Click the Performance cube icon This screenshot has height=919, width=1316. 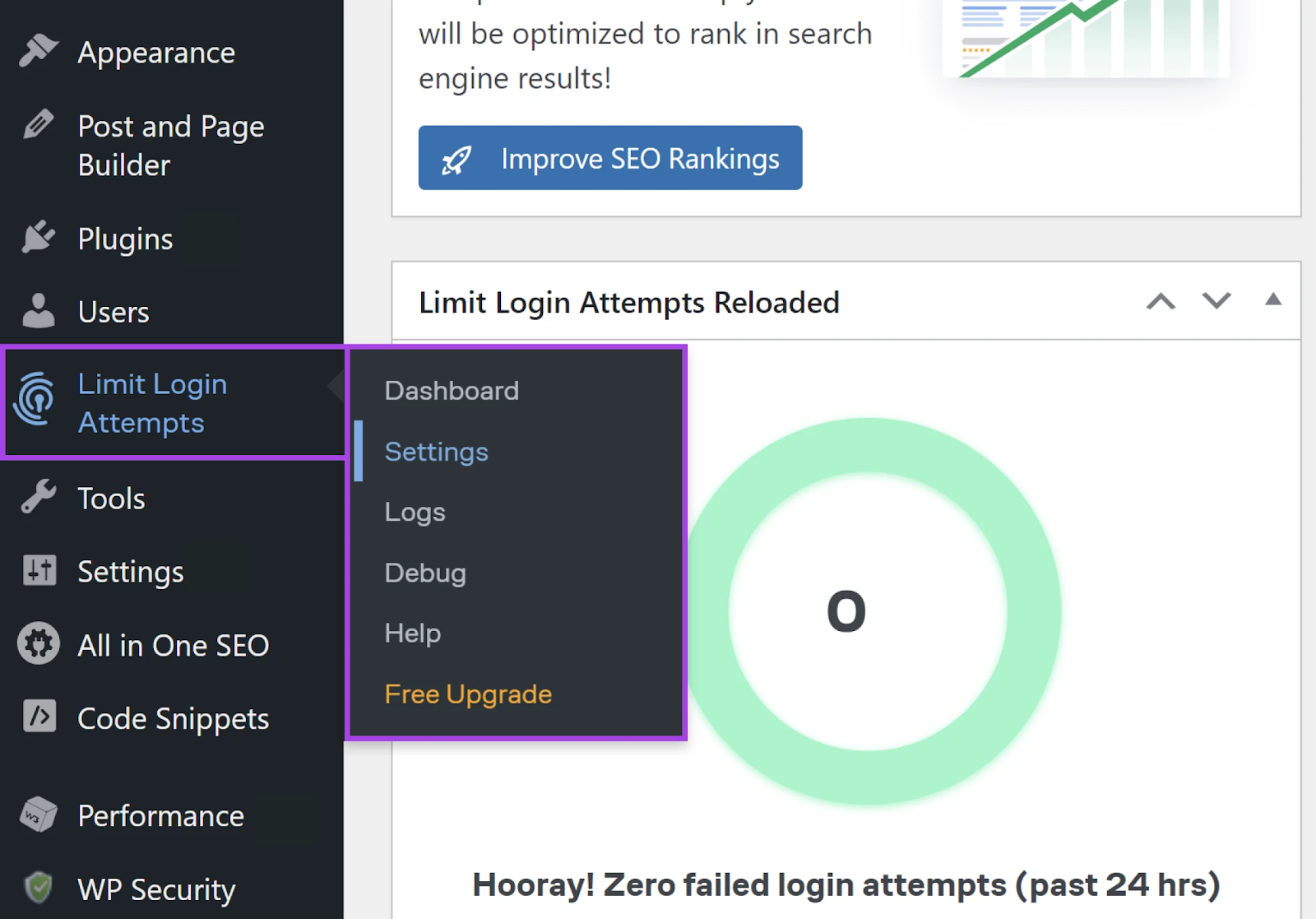tap(39, 815)
